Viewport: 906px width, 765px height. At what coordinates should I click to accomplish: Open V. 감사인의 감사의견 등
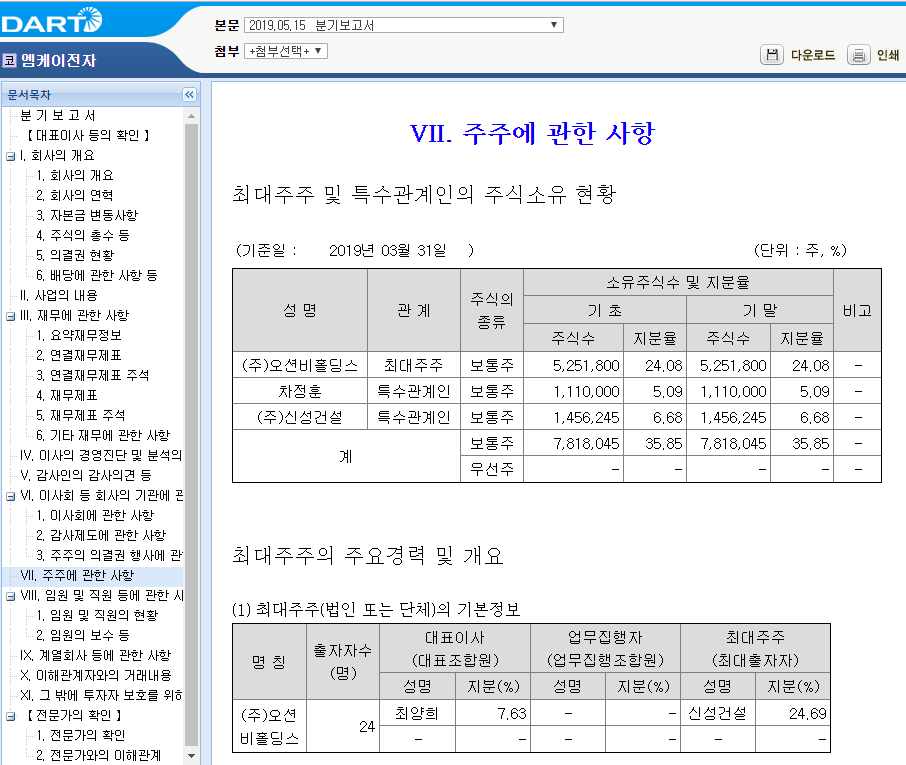coord(86,475)
